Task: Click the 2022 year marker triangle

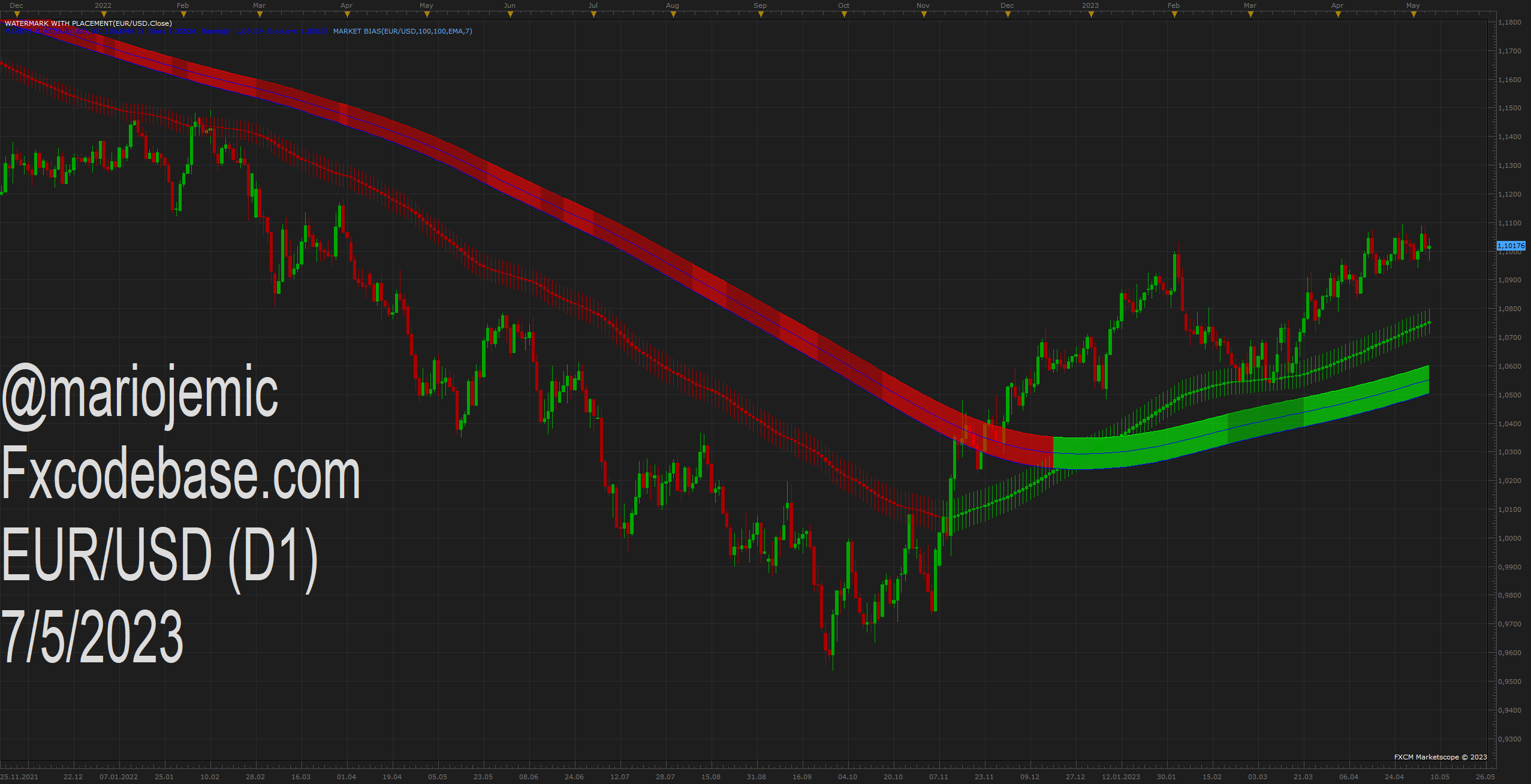Action: (104, 14)
